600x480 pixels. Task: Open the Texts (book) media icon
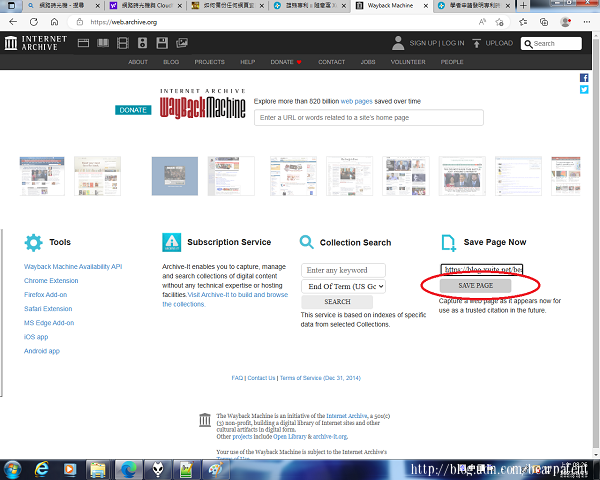click(x=102, y=43)
